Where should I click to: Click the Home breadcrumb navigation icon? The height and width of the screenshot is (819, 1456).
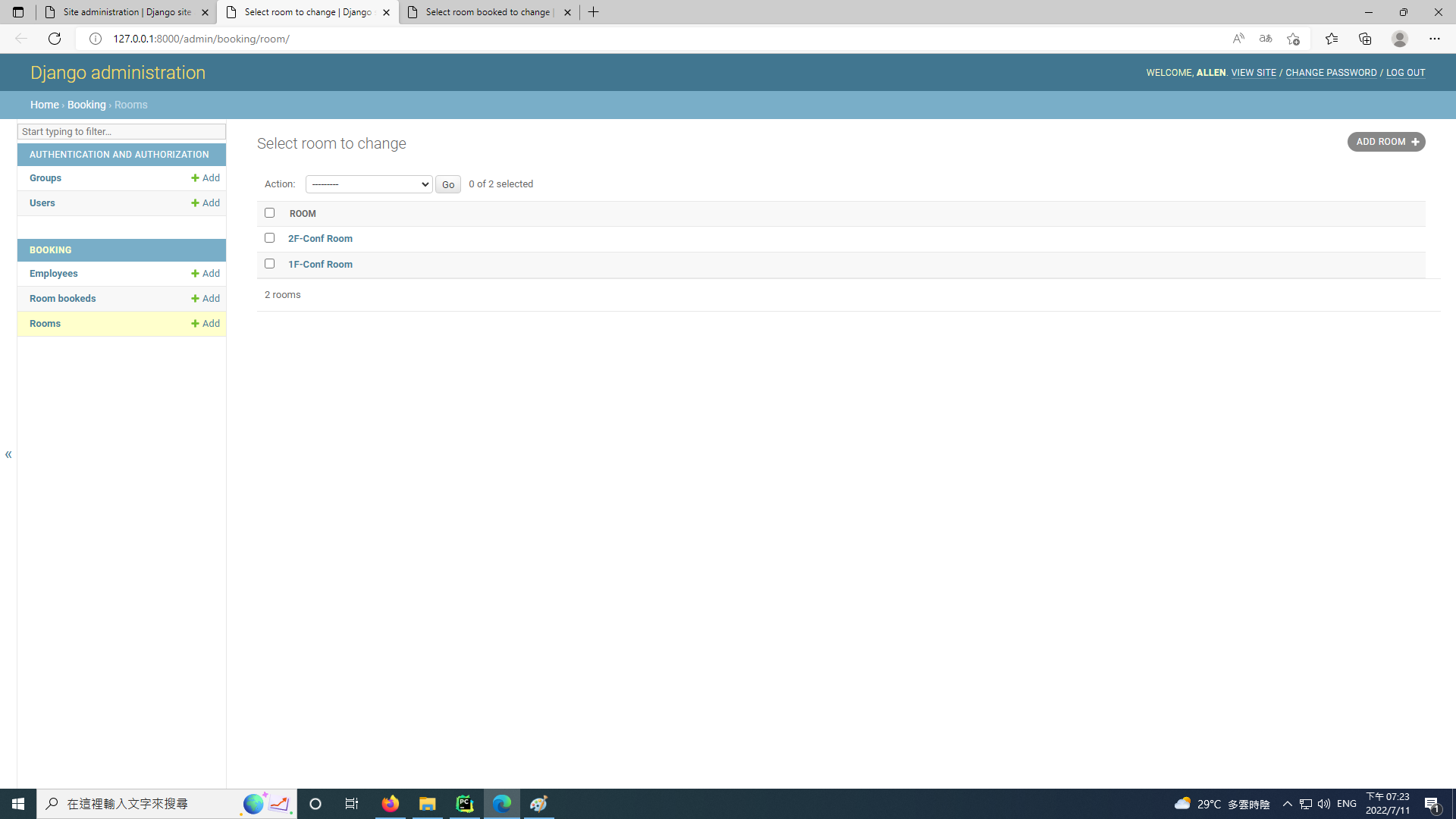(x=44, y=104)
